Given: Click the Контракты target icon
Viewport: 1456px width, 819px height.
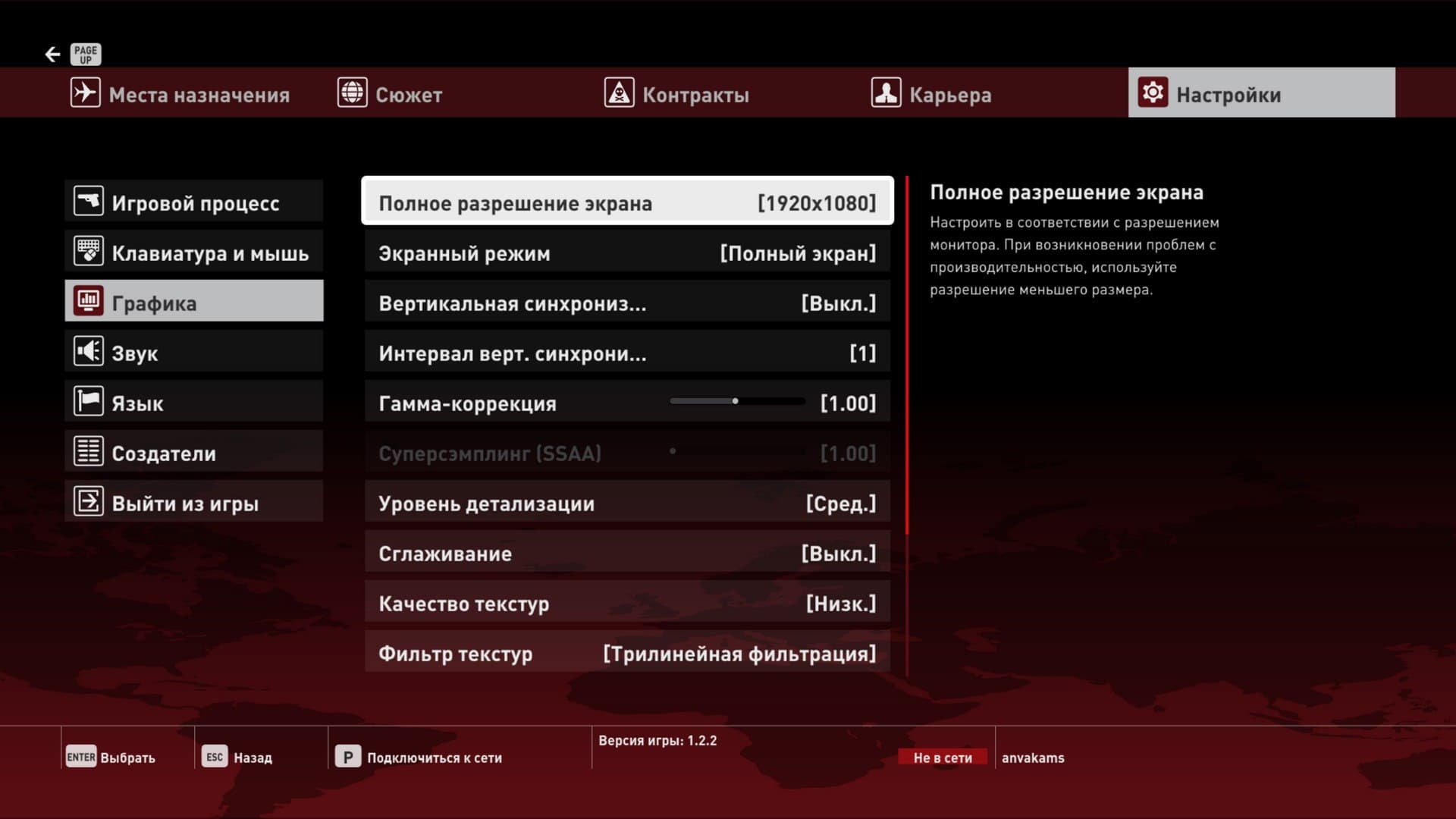Looking at the screenshot, I should click(619, 93).
